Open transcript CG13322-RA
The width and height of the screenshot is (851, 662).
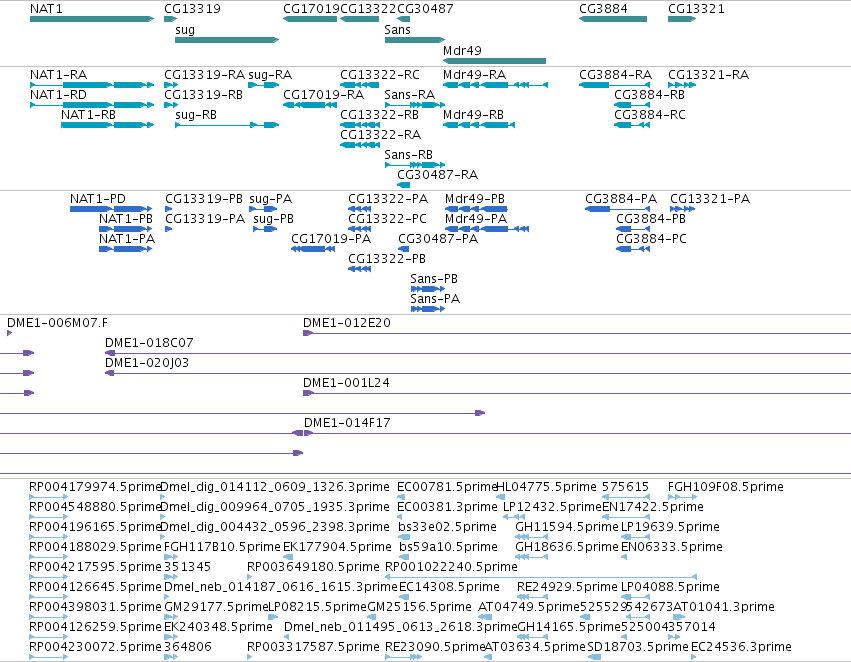[x=380, y=135]
